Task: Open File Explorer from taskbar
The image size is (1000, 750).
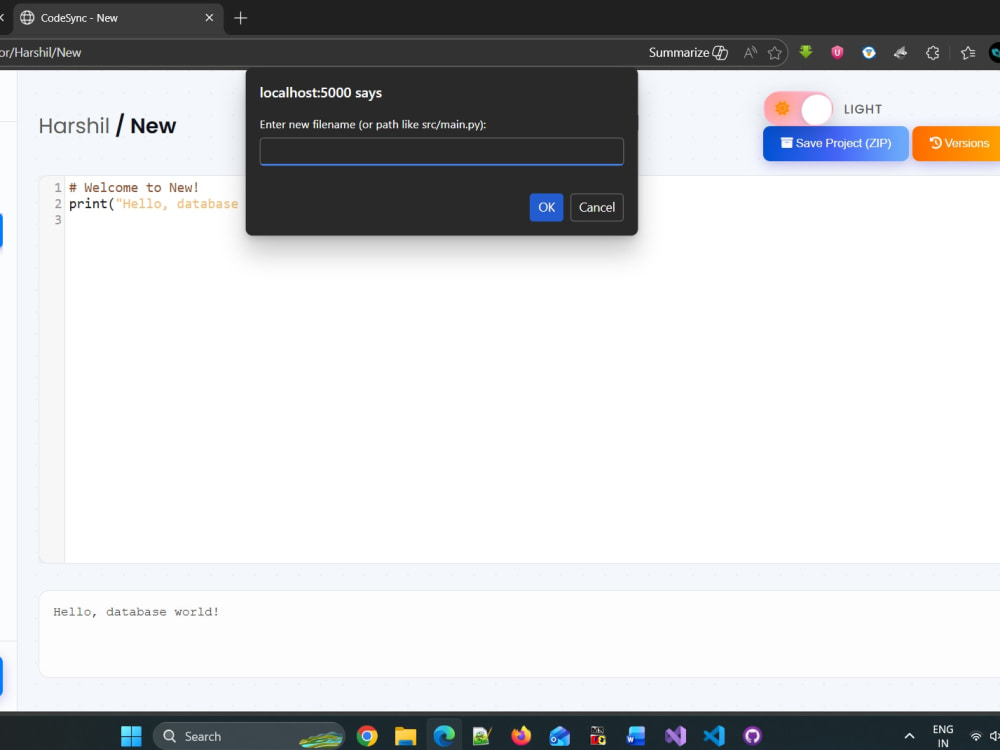Action: click(406, 736)
